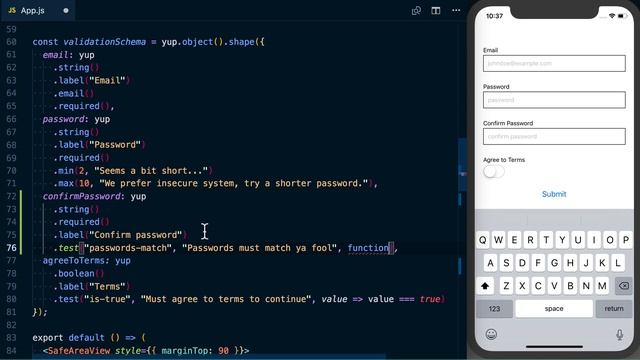Click the battery icon in phone status bar

point(622,16)
